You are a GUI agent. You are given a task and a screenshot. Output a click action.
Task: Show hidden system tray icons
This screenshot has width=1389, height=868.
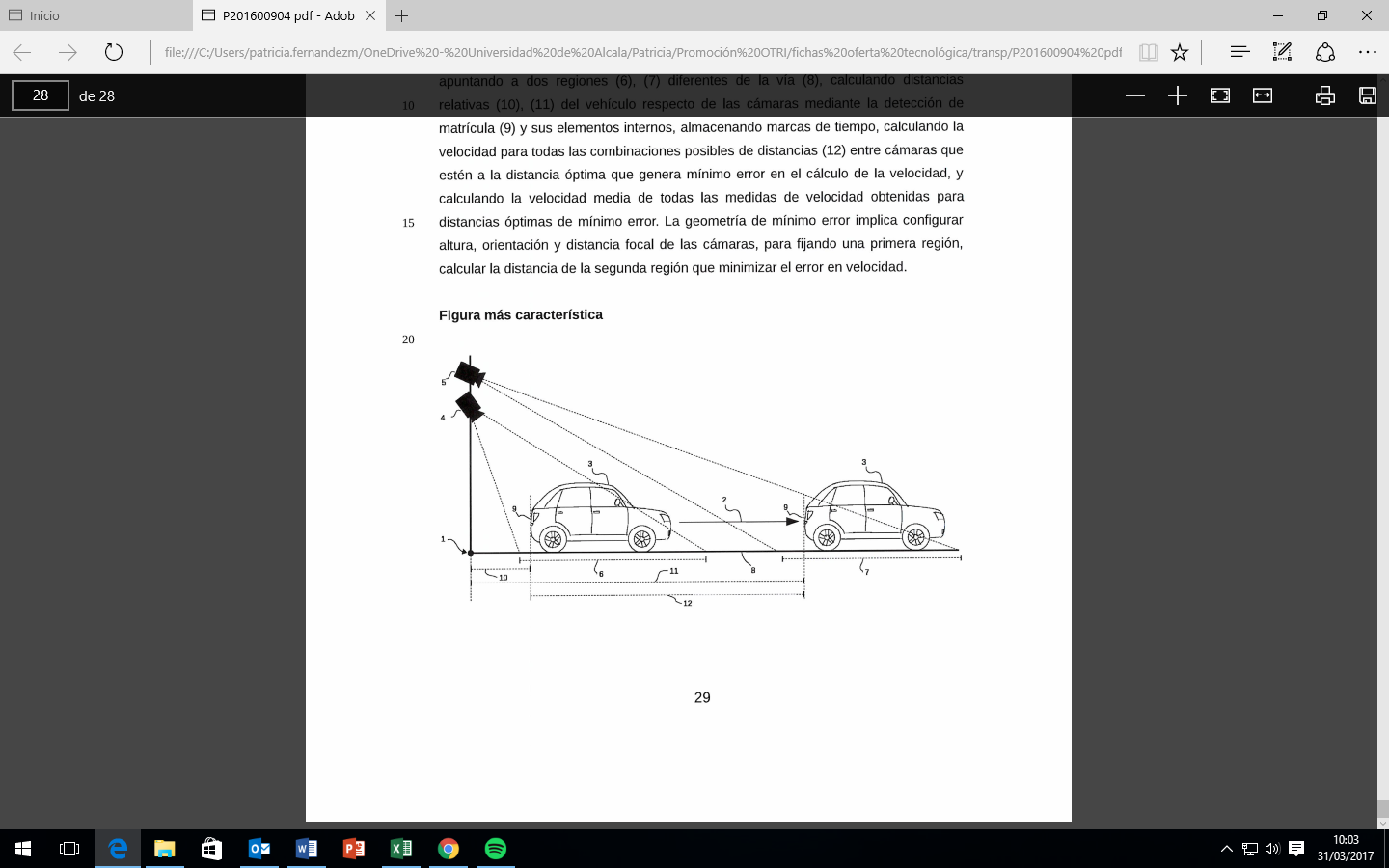point(1226,849)
